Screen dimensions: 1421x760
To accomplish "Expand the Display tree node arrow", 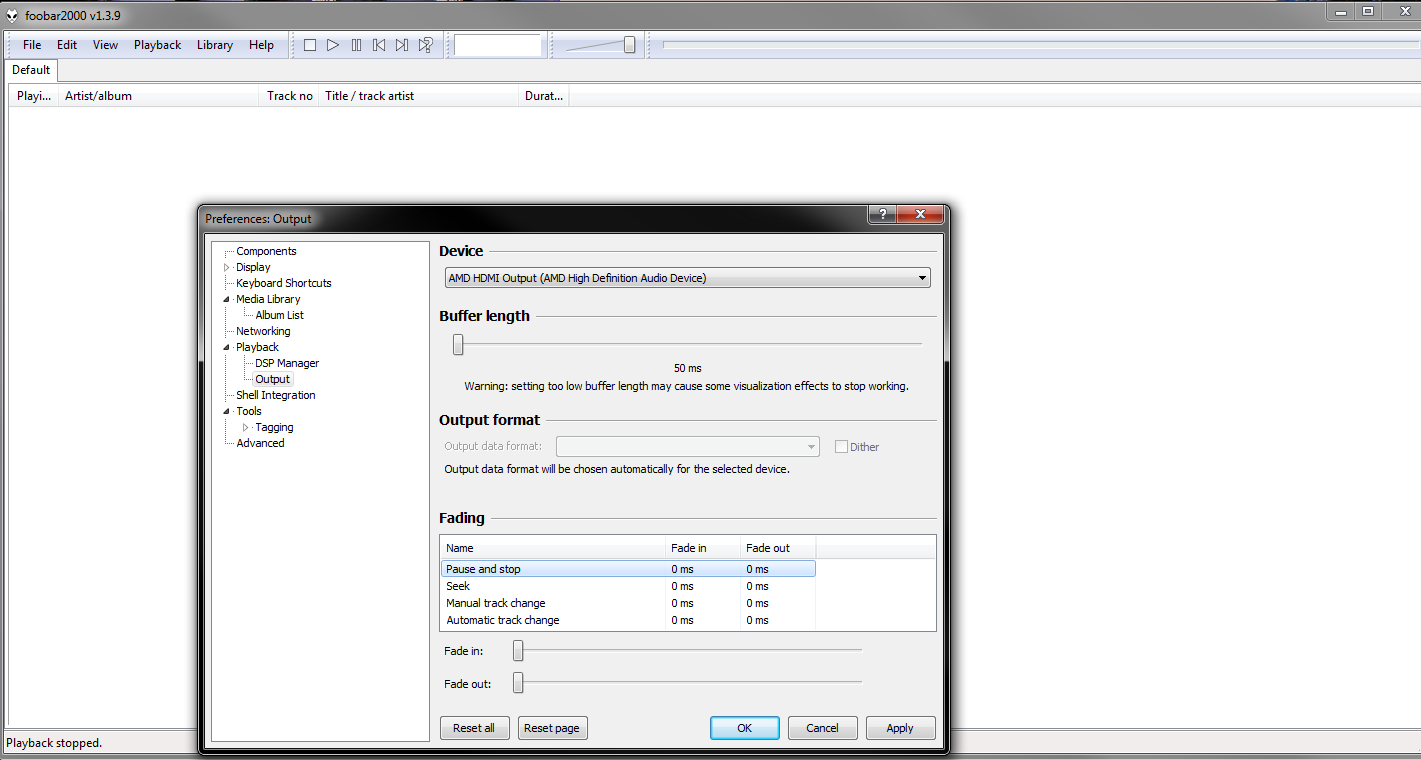I will pos(227,267).
